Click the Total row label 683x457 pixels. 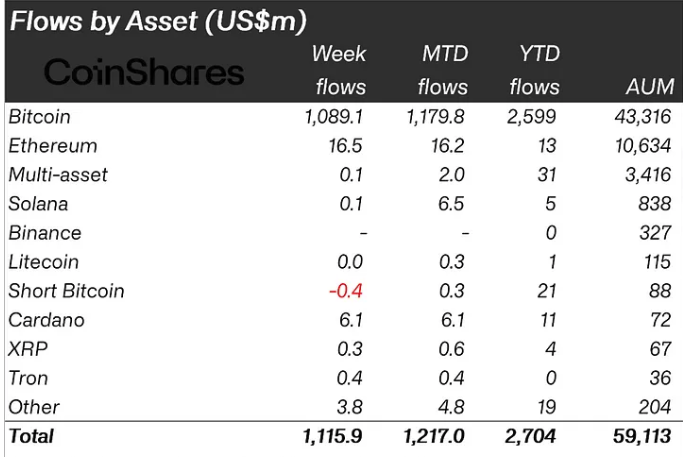point(31,436)
